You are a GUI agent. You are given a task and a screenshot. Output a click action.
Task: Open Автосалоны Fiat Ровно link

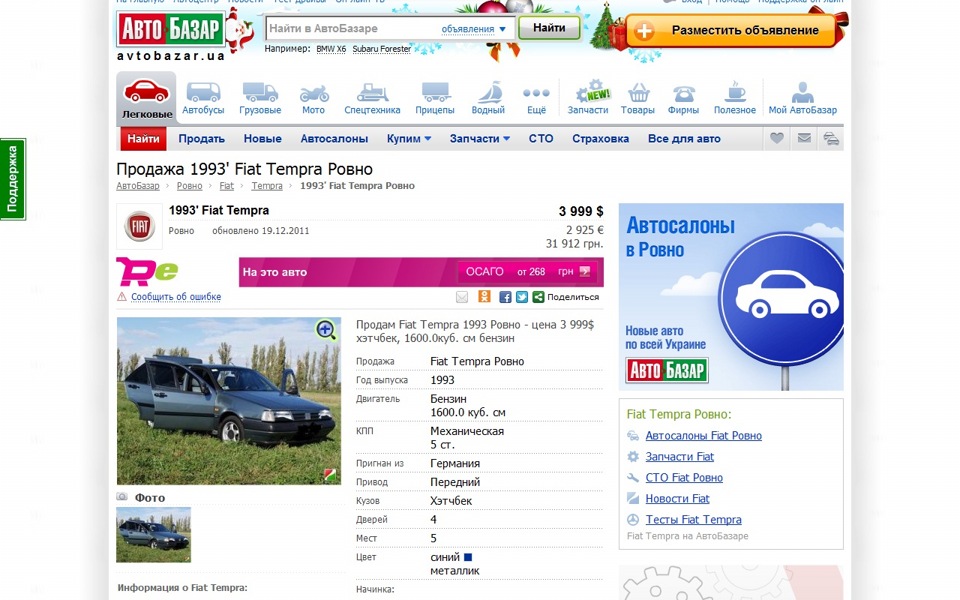(703, 436)
